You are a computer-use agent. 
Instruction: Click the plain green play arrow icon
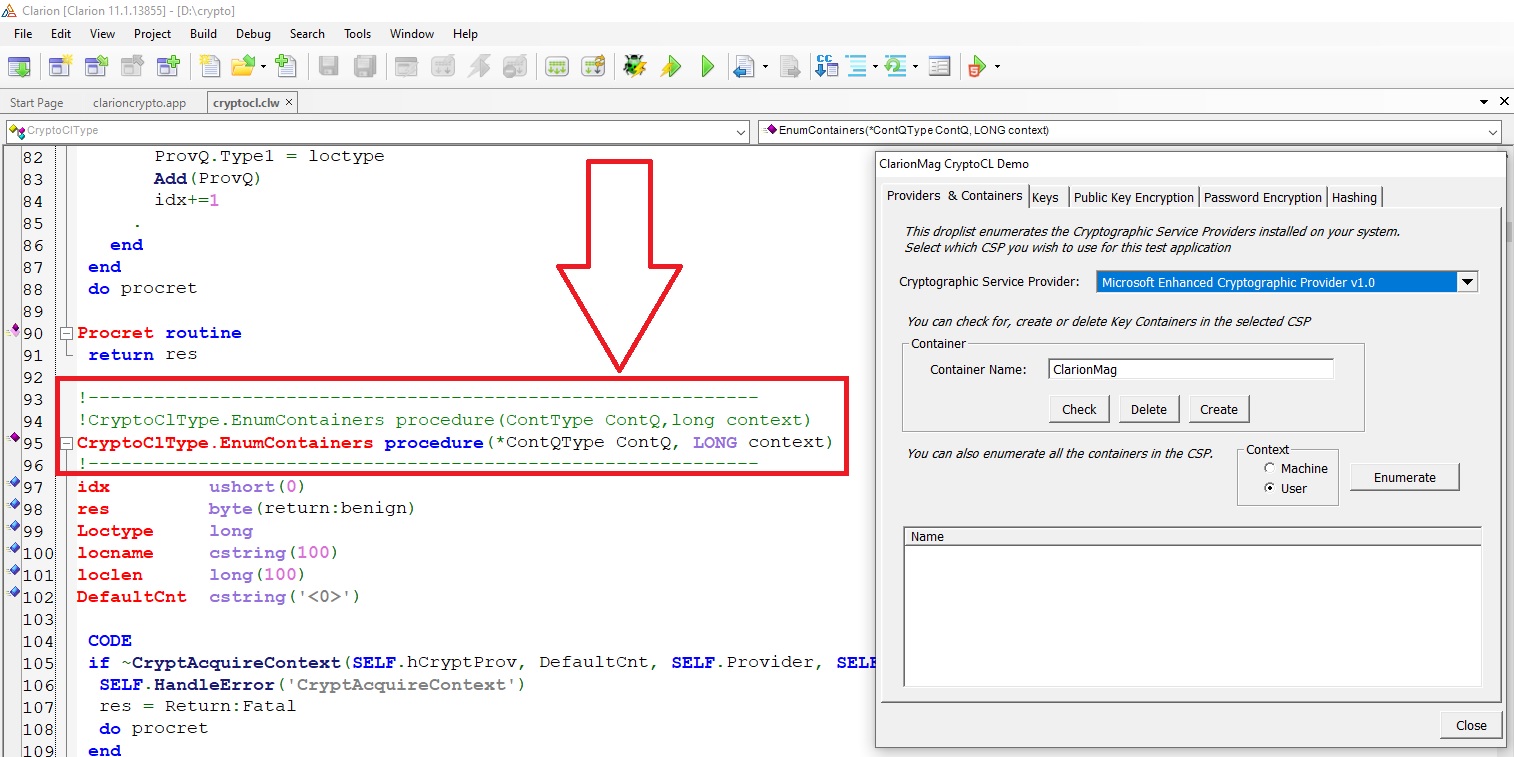pyautogui.click(x=708, y=67)
